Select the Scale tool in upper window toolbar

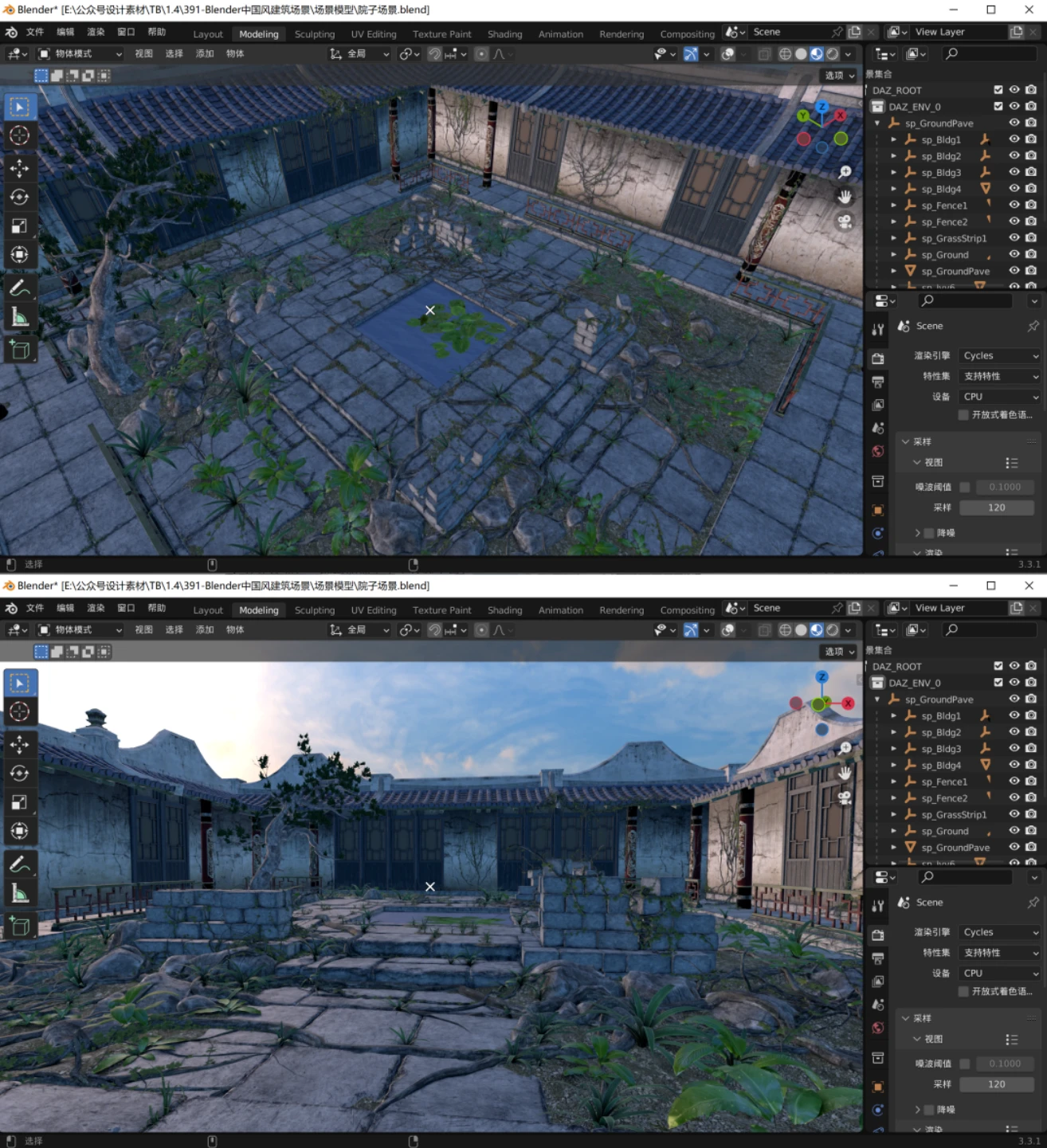pyautogui.click(x=19, y=226)
